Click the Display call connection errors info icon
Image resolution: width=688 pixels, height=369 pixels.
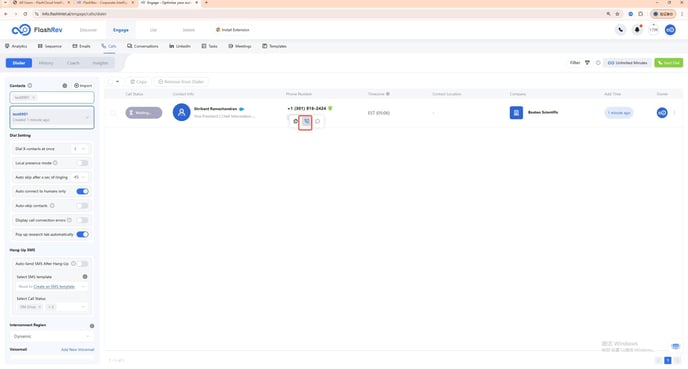coord(69,220)
